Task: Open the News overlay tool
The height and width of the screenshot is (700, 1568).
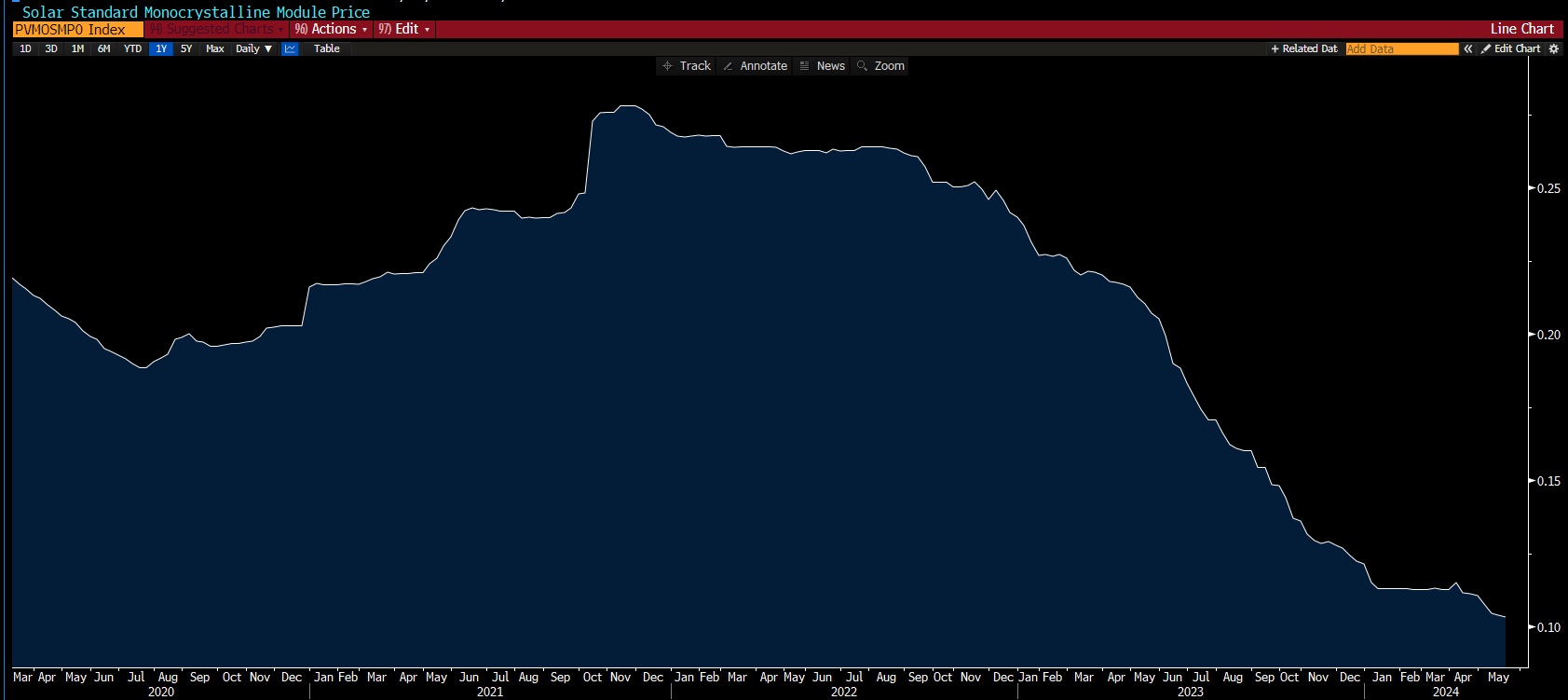Action: (x=823, y=66)
